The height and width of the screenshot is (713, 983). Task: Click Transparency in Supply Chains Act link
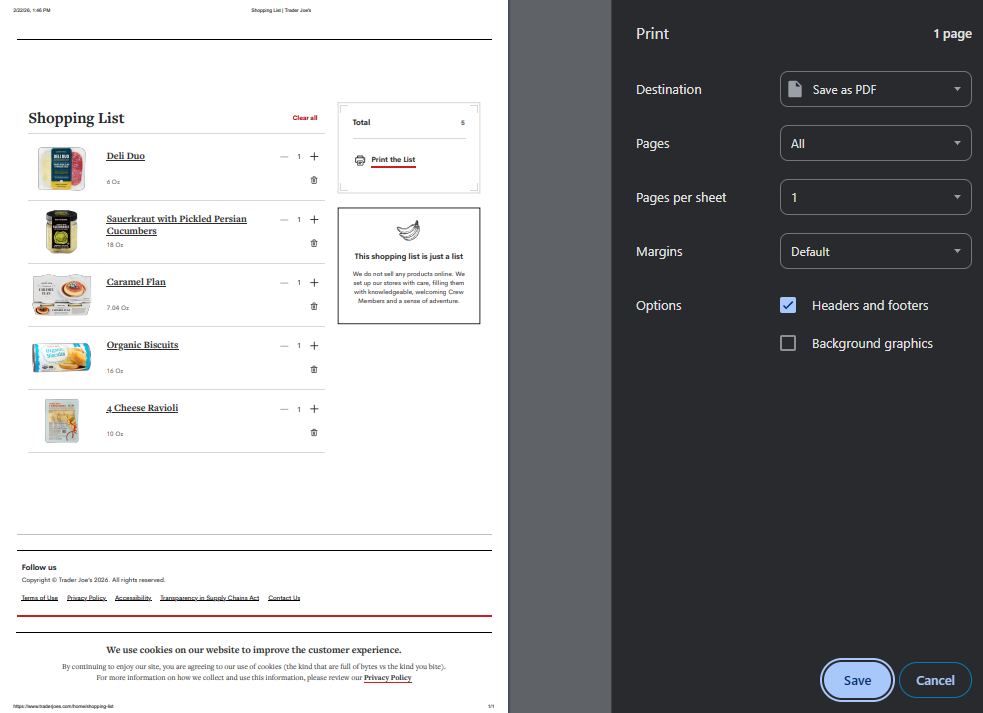[209, 598]
